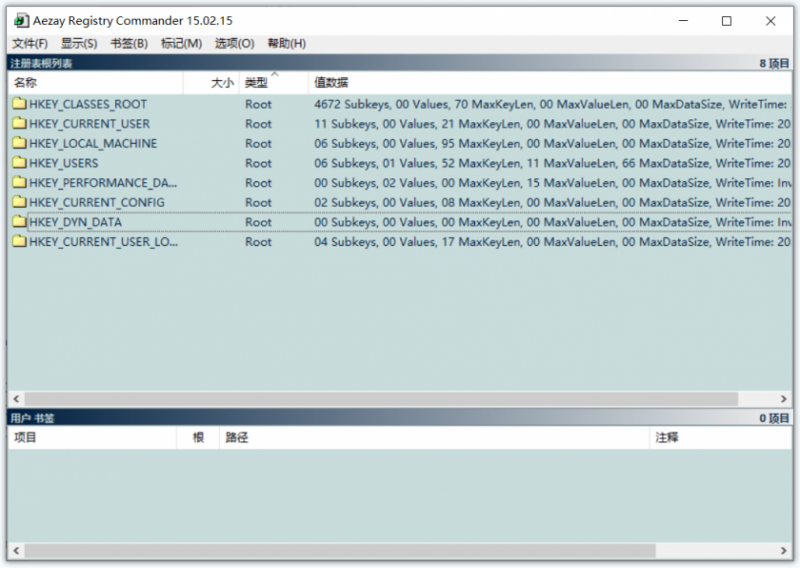Click the bookmarks pane left scroll arrow
The width and height of the screenshot is (800, 568).
(x=16, y=551)
